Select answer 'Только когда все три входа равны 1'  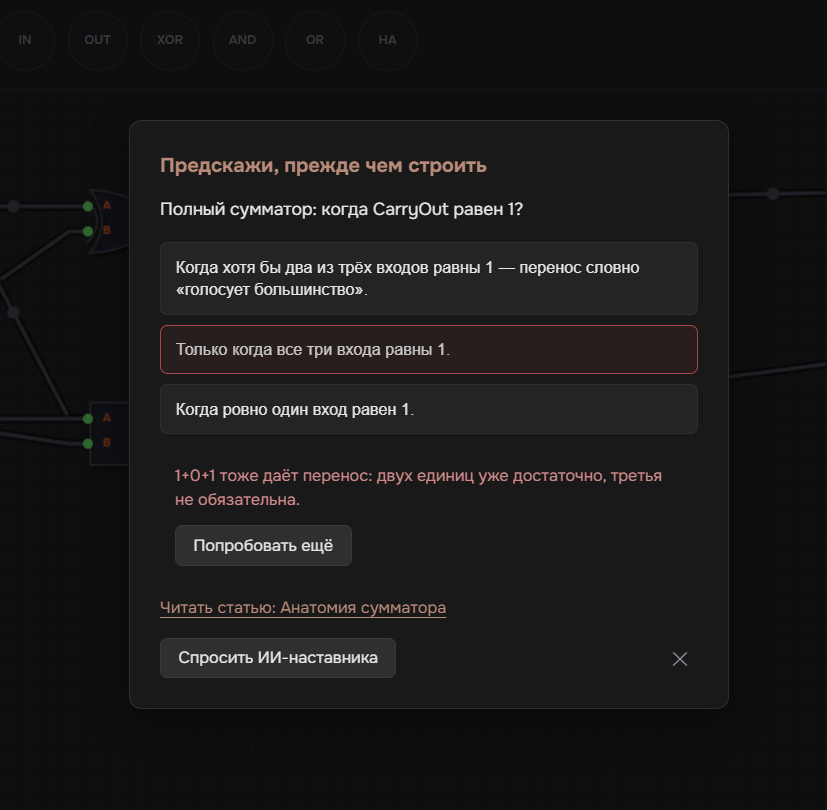[x=429, y=350]
